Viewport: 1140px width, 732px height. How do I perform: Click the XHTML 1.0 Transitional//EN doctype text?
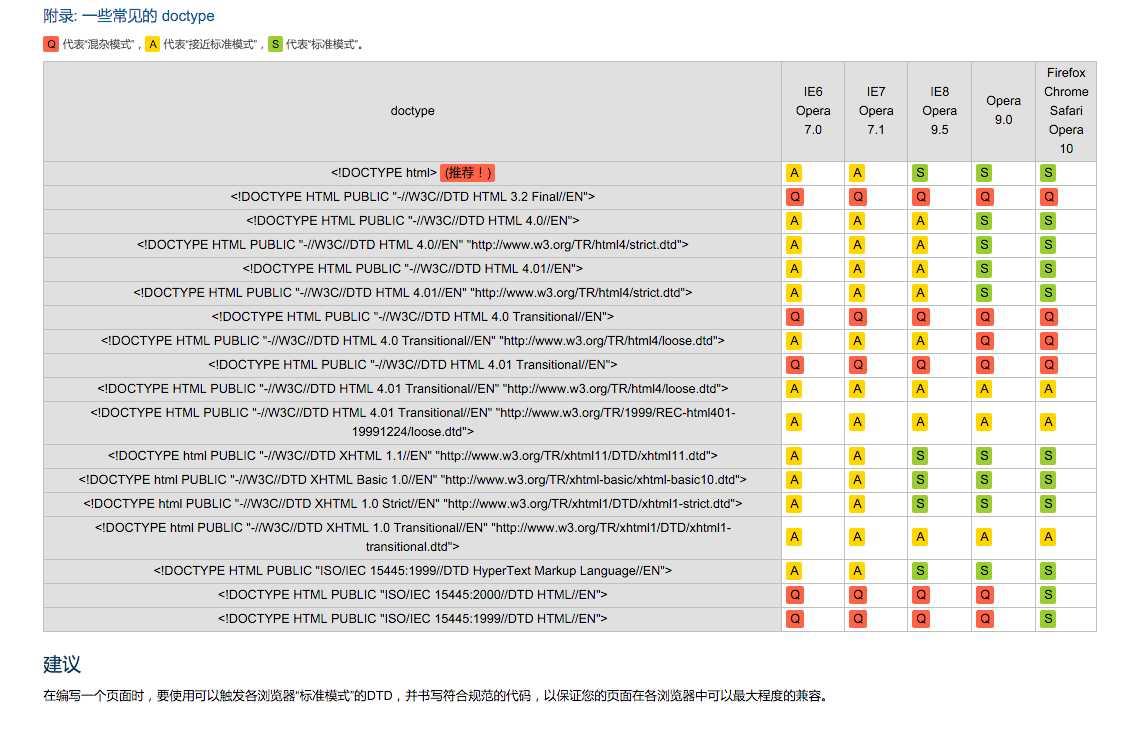click(x=412, y=537)
